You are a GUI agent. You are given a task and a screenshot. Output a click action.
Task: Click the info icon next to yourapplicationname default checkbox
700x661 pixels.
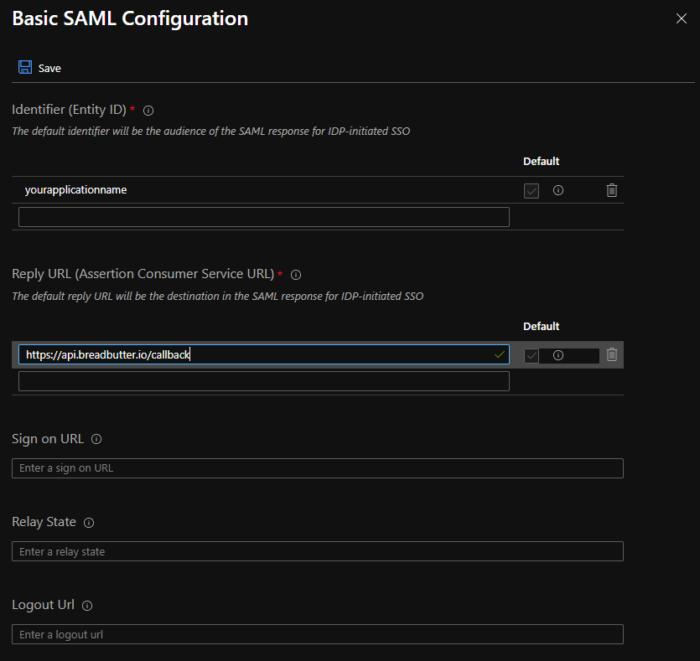pos(558,190)
